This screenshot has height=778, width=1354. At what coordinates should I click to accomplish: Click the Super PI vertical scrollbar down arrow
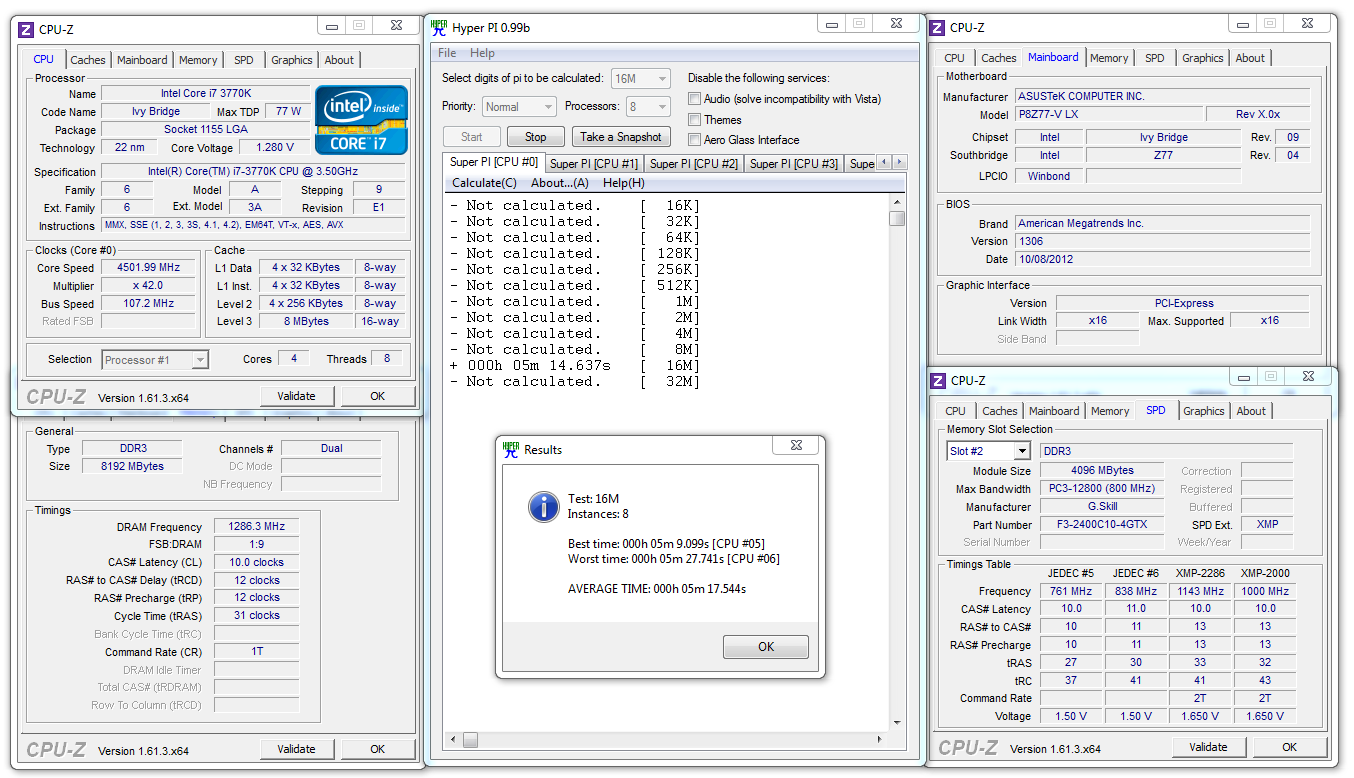[897, 723]
